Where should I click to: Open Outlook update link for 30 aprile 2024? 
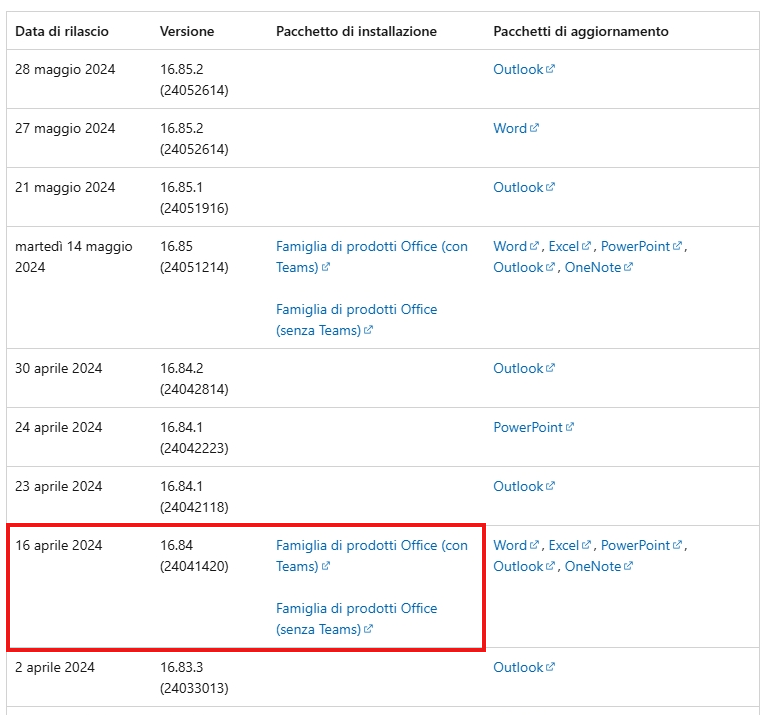[524, 368]
